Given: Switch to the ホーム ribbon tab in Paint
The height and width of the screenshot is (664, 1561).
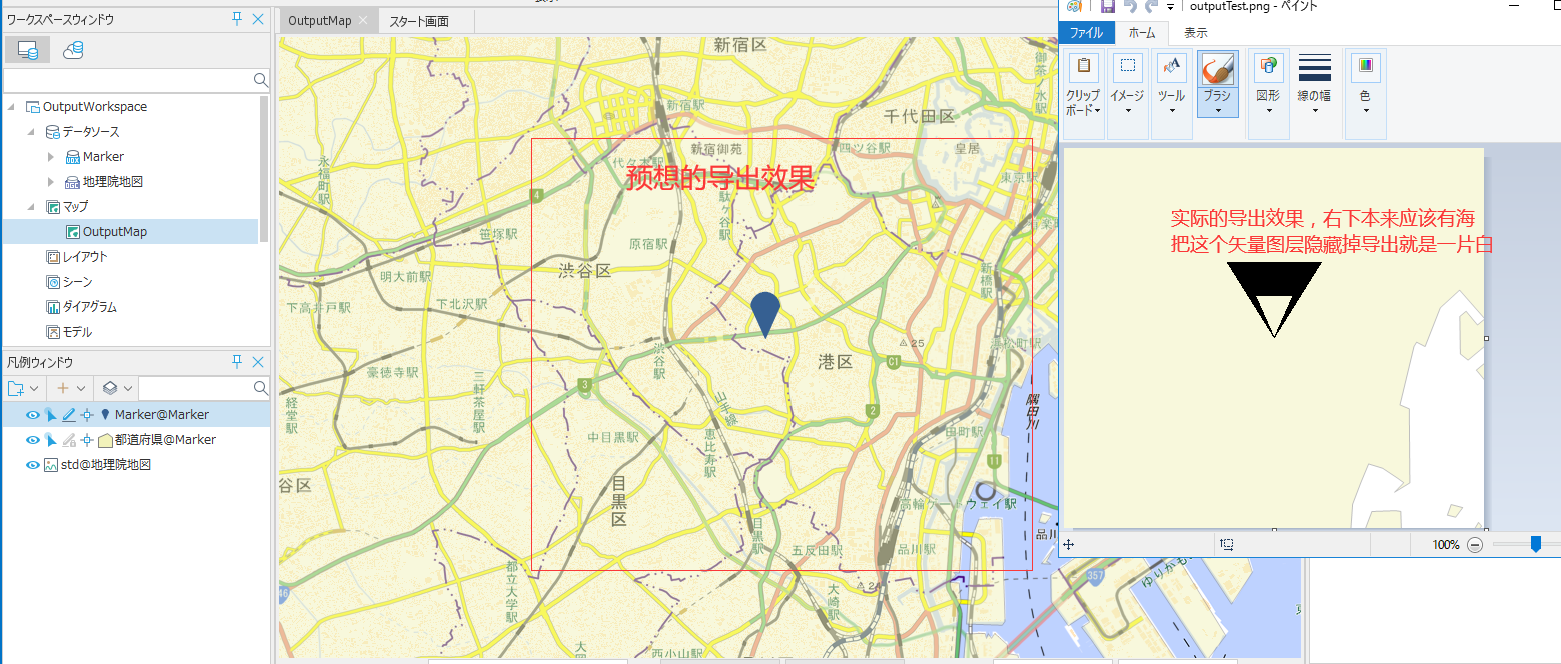Looking at the screenshot, I should 1141,33.
